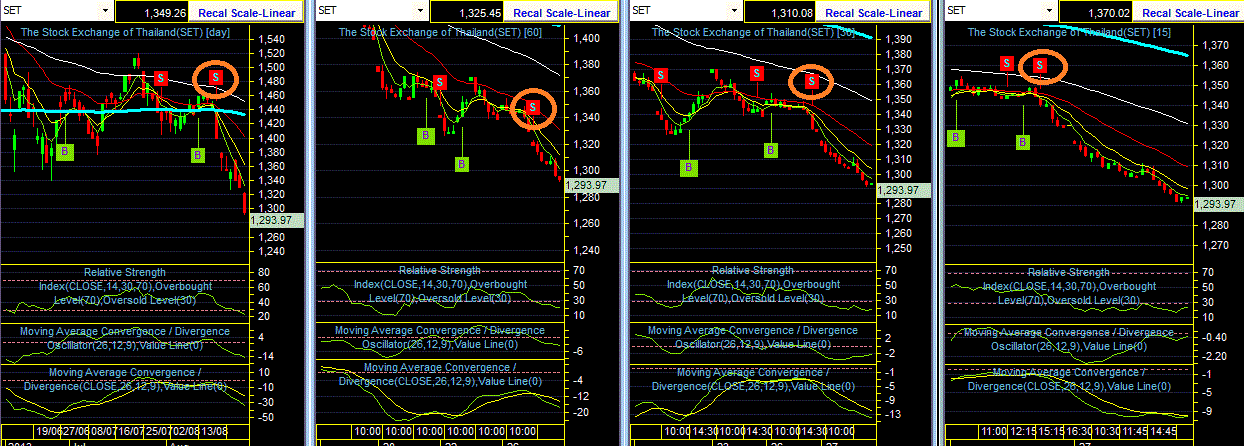
Task: Click the lower B buy marker in the 60-minute chart
Action: 461,163
